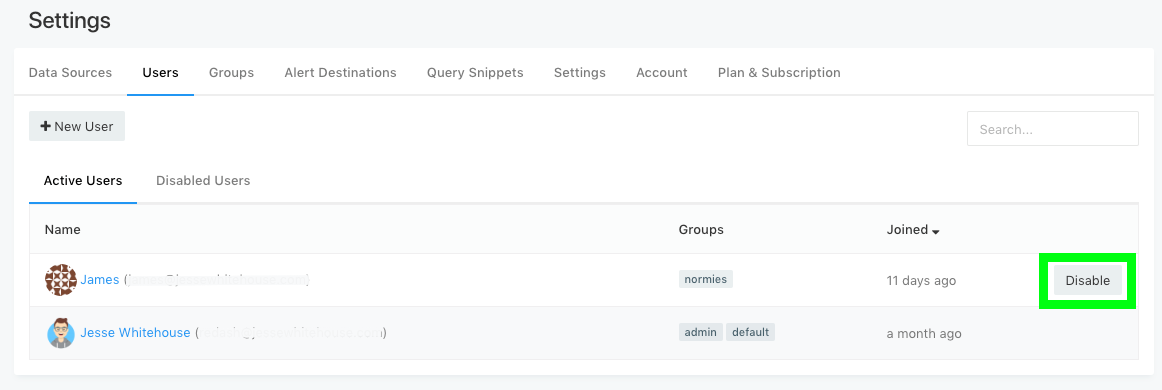The image size is (1162, 390).
Task: Click in the Search users field
Action: click(1052, 128)
